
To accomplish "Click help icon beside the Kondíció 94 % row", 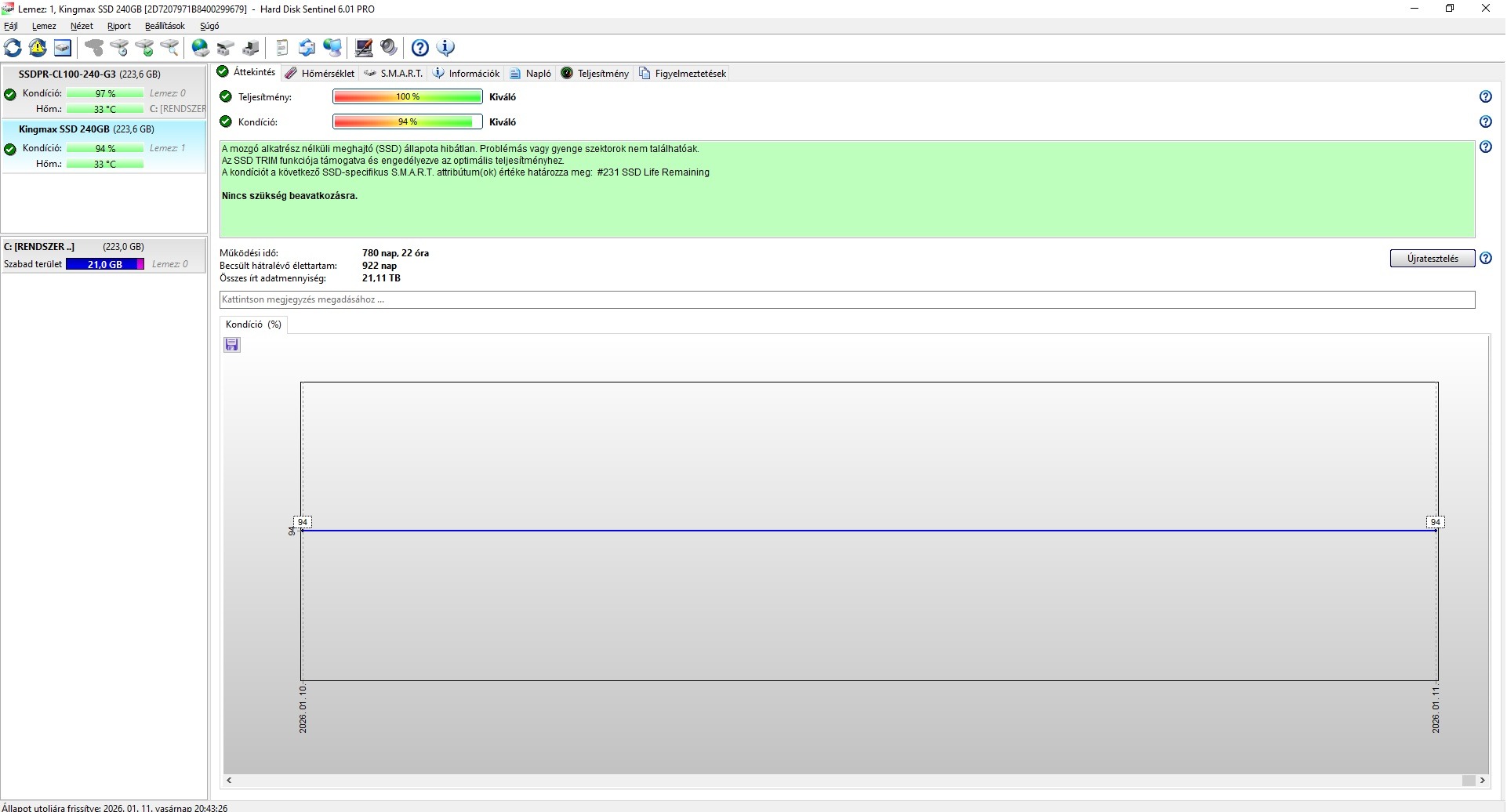I will pyautogui.click(x=1485, y=121).
